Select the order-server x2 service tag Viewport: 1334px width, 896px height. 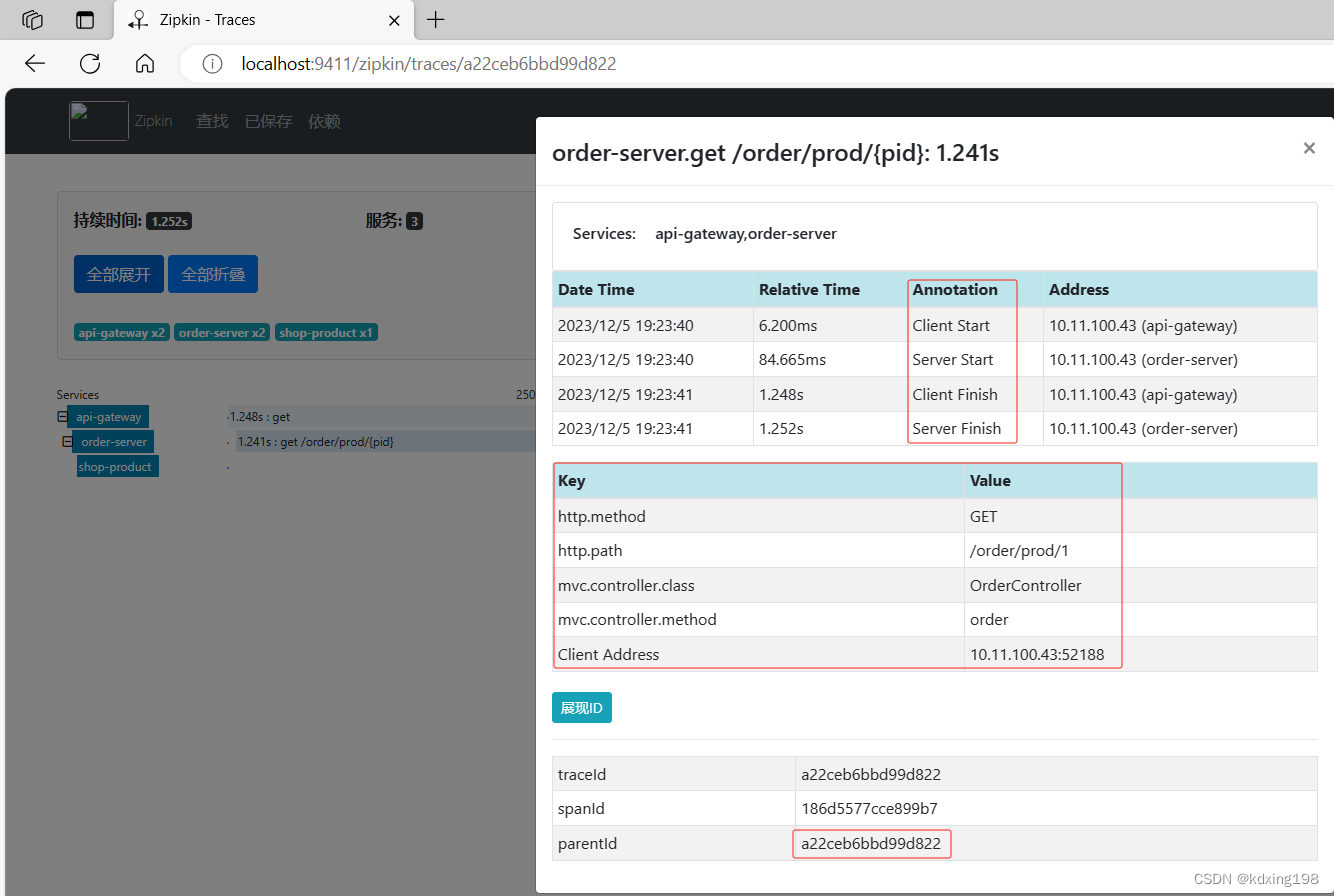[222, 333]
